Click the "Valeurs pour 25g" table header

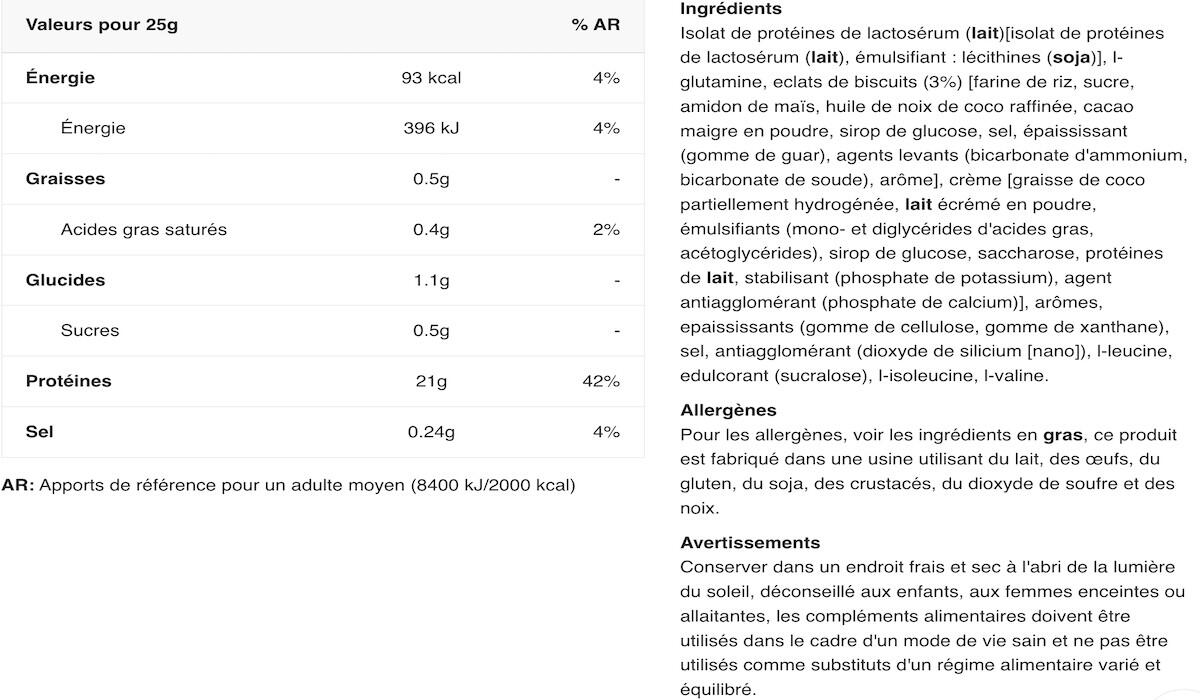[101, 25]
